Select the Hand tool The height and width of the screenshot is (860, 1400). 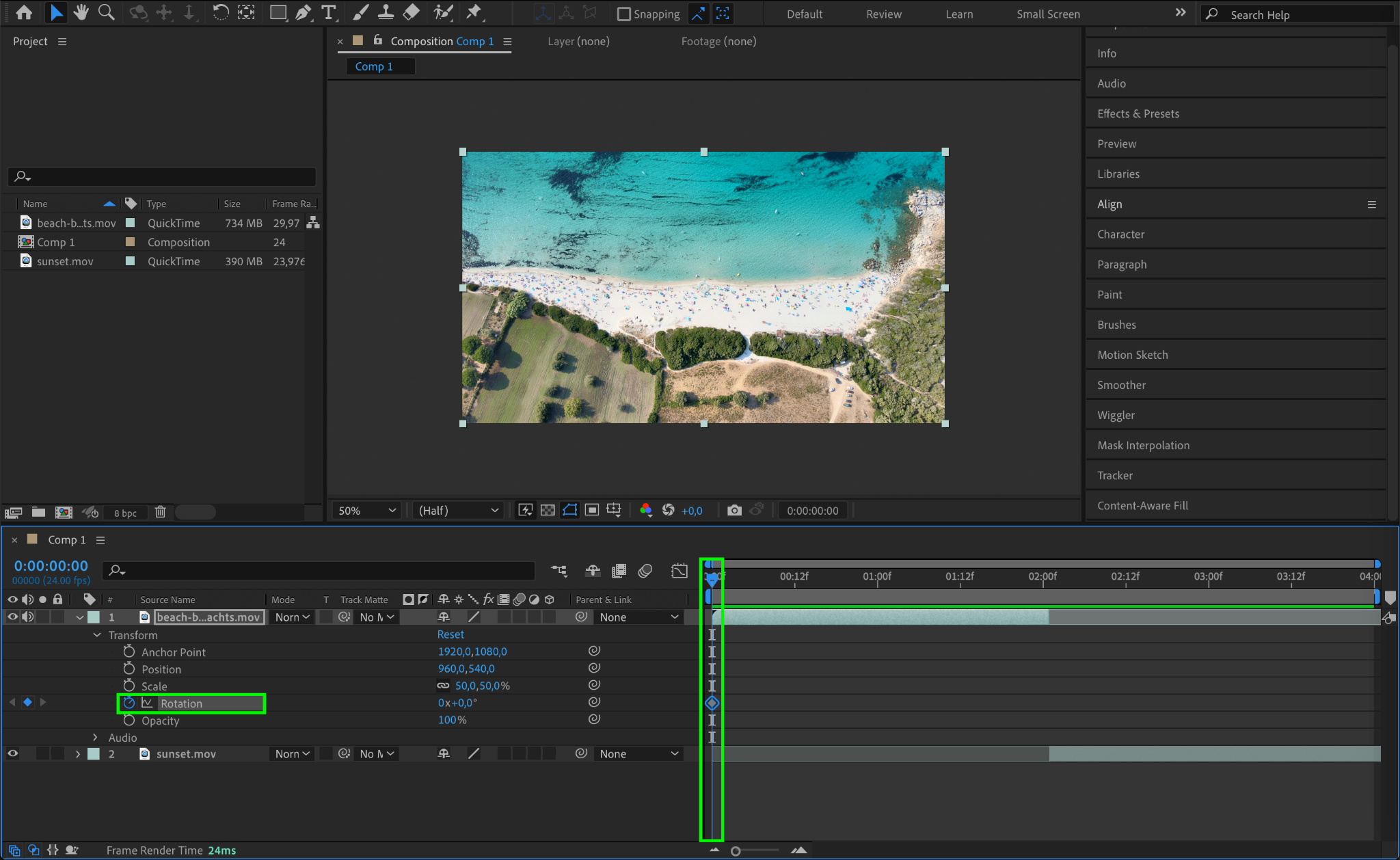(x=81, y=12)
